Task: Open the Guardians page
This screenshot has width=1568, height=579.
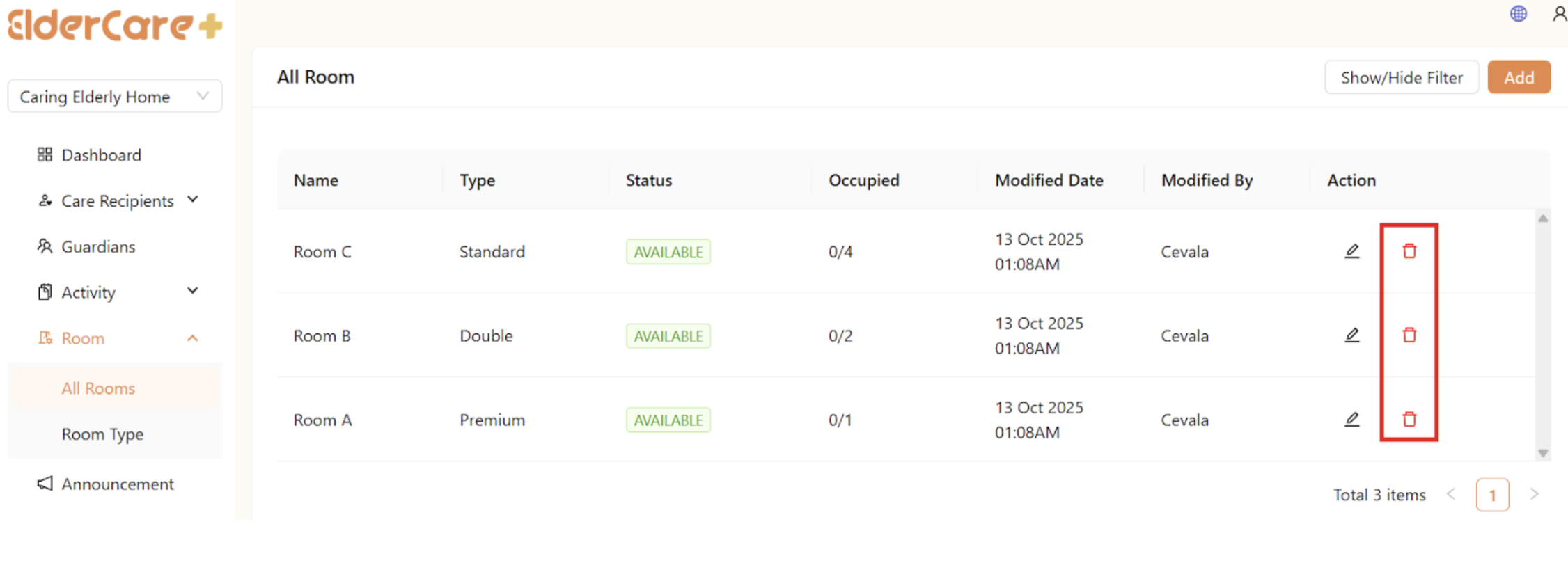Action: pos(98,247)
